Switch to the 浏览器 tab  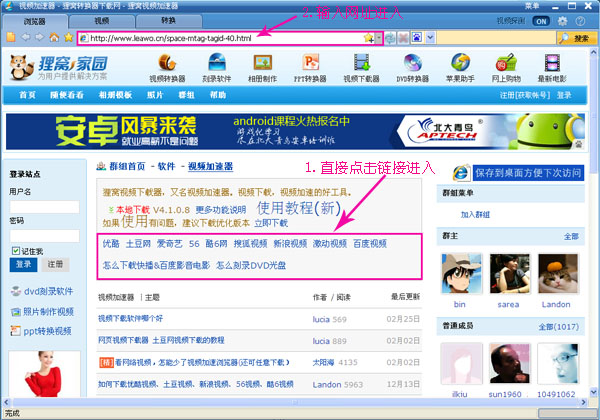coord(34,21)
